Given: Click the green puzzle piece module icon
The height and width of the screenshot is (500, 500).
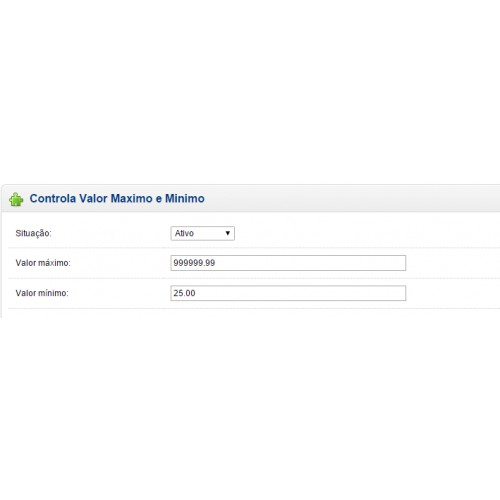Looking at the screenshot, I should [x=16, y=199].
